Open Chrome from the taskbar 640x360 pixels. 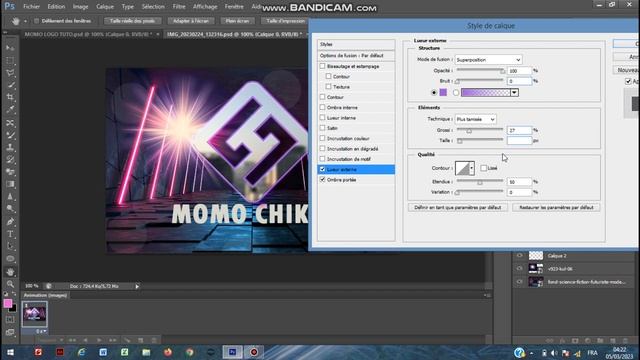pos(189,352)
